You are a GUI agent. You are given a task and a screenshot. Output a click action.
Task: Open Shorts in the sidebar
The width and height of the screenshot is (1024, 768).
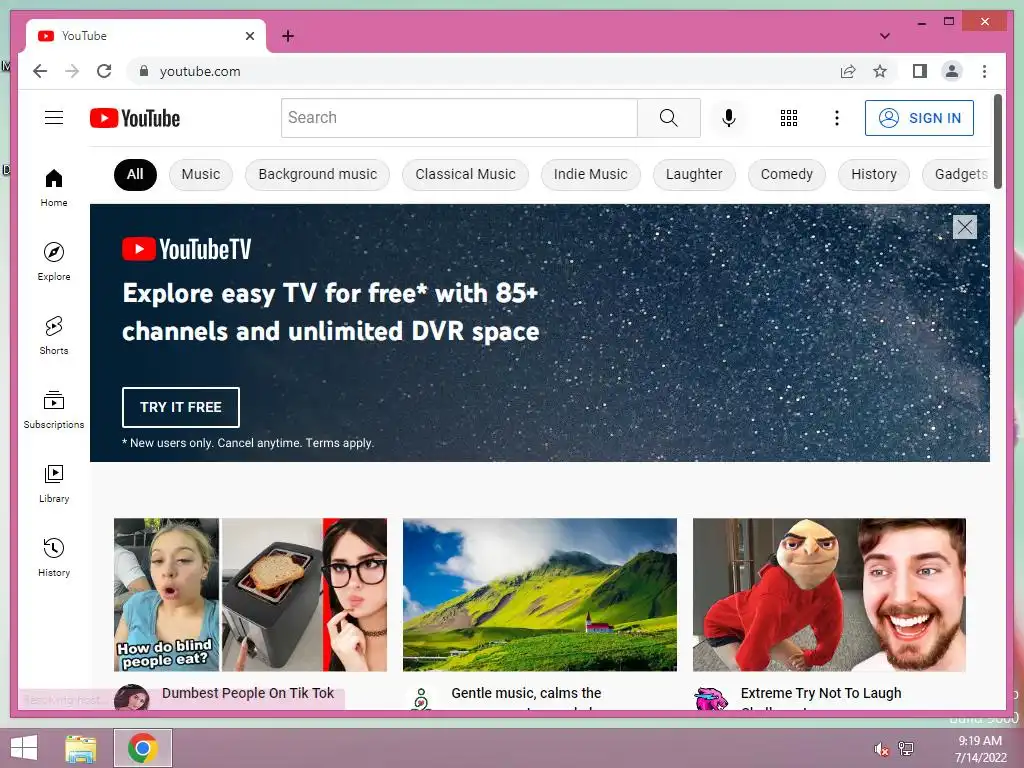(54, 336)
